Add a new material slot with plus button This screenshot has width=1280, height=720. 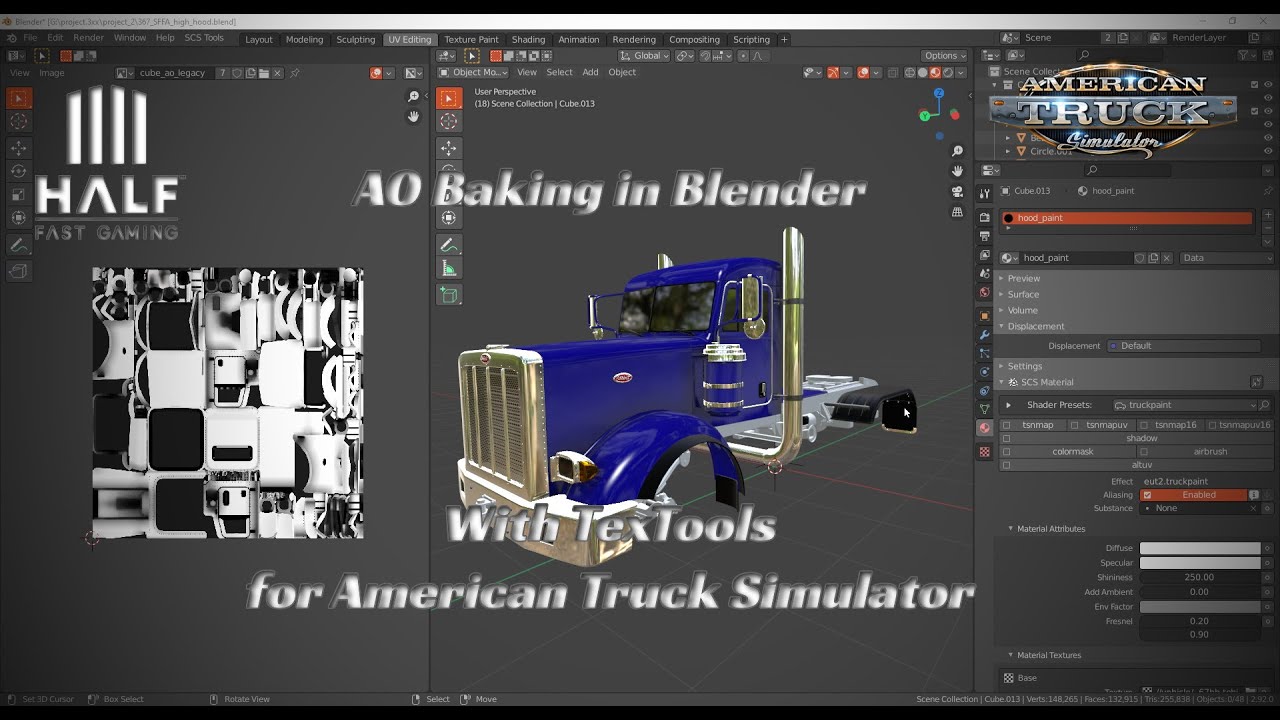click(x=1268, y=216)
